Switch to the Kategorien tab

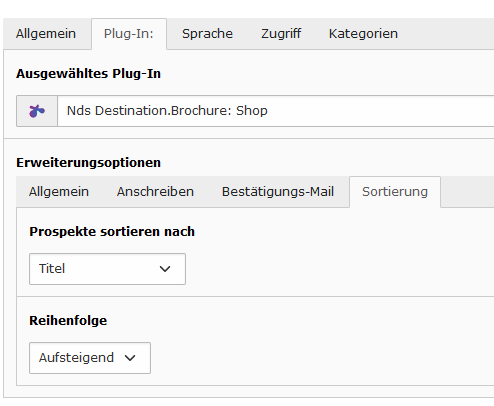point(363,34)
